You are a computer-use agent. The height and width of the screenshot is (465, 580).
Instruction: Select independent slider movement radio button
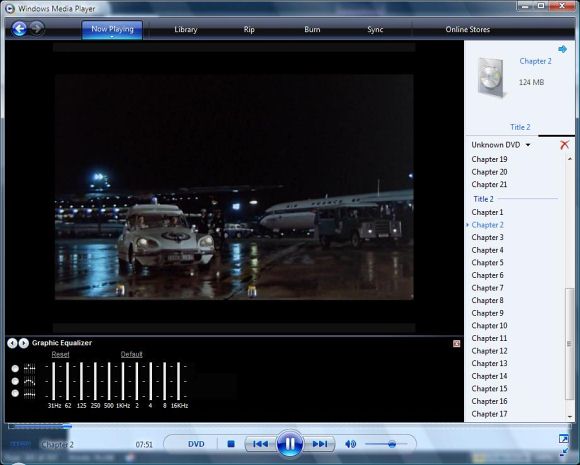tap(15, 368)
